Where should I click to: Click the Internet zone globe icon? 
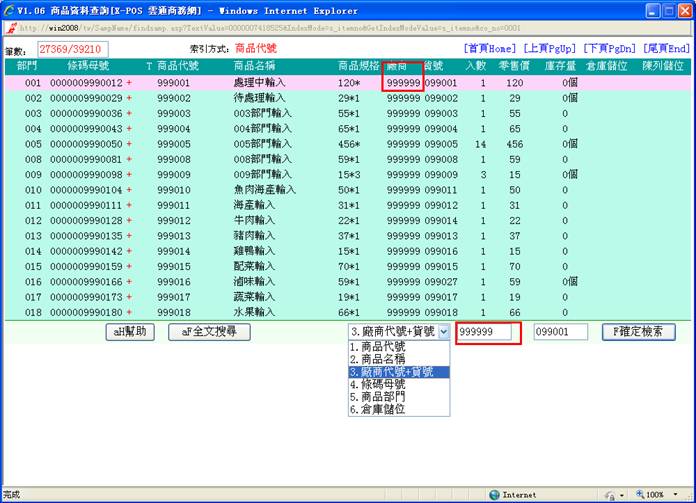pos(494,494)
